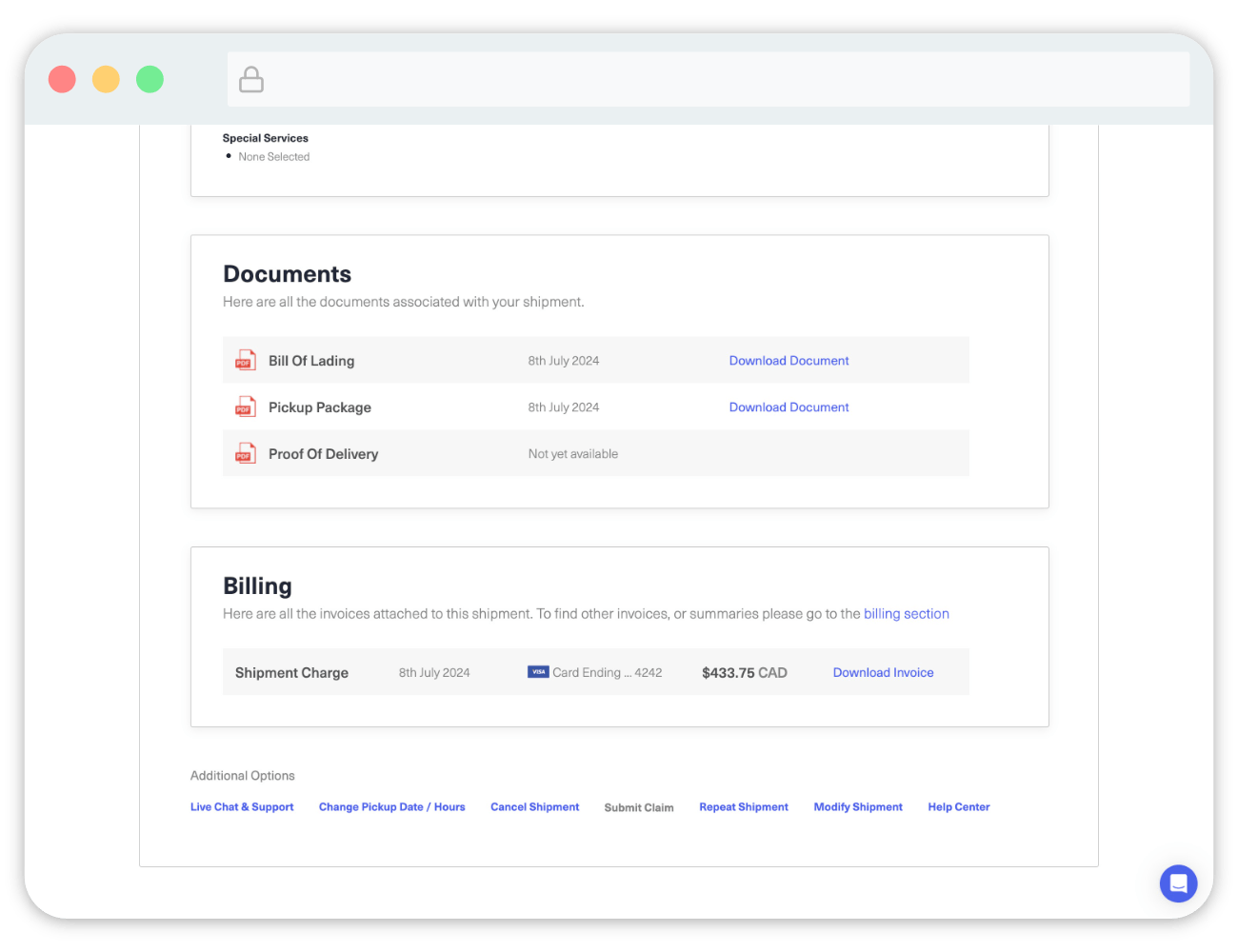
Task: Select Change Pickup Date / Hours
Action: coord(391,807)
